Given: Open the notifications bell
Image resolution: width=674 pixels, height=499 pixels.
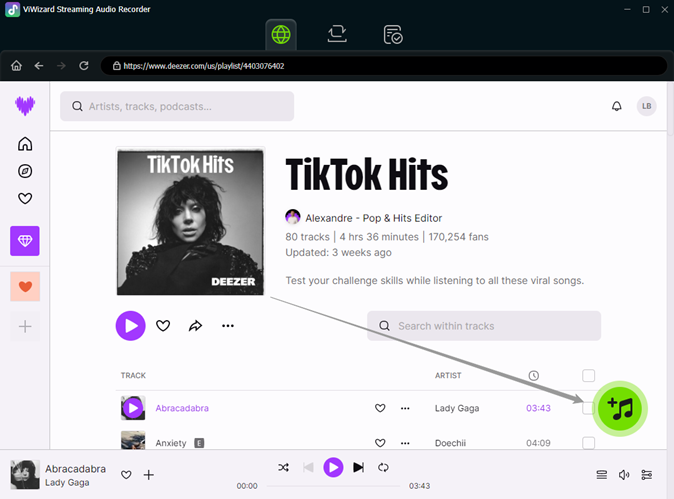Looking at the screenshot, I should tap(616, 106).
